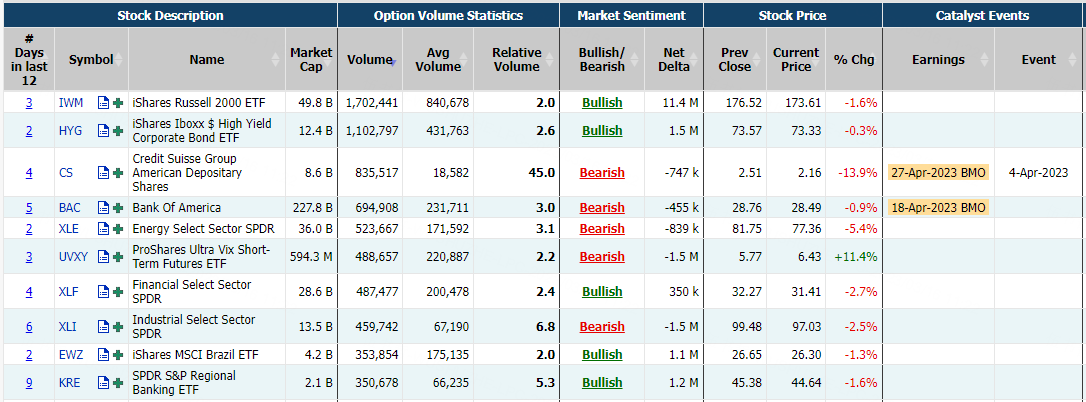Sort by the Volume column header
1086x402 pixels.
click(x=370, y=59)
